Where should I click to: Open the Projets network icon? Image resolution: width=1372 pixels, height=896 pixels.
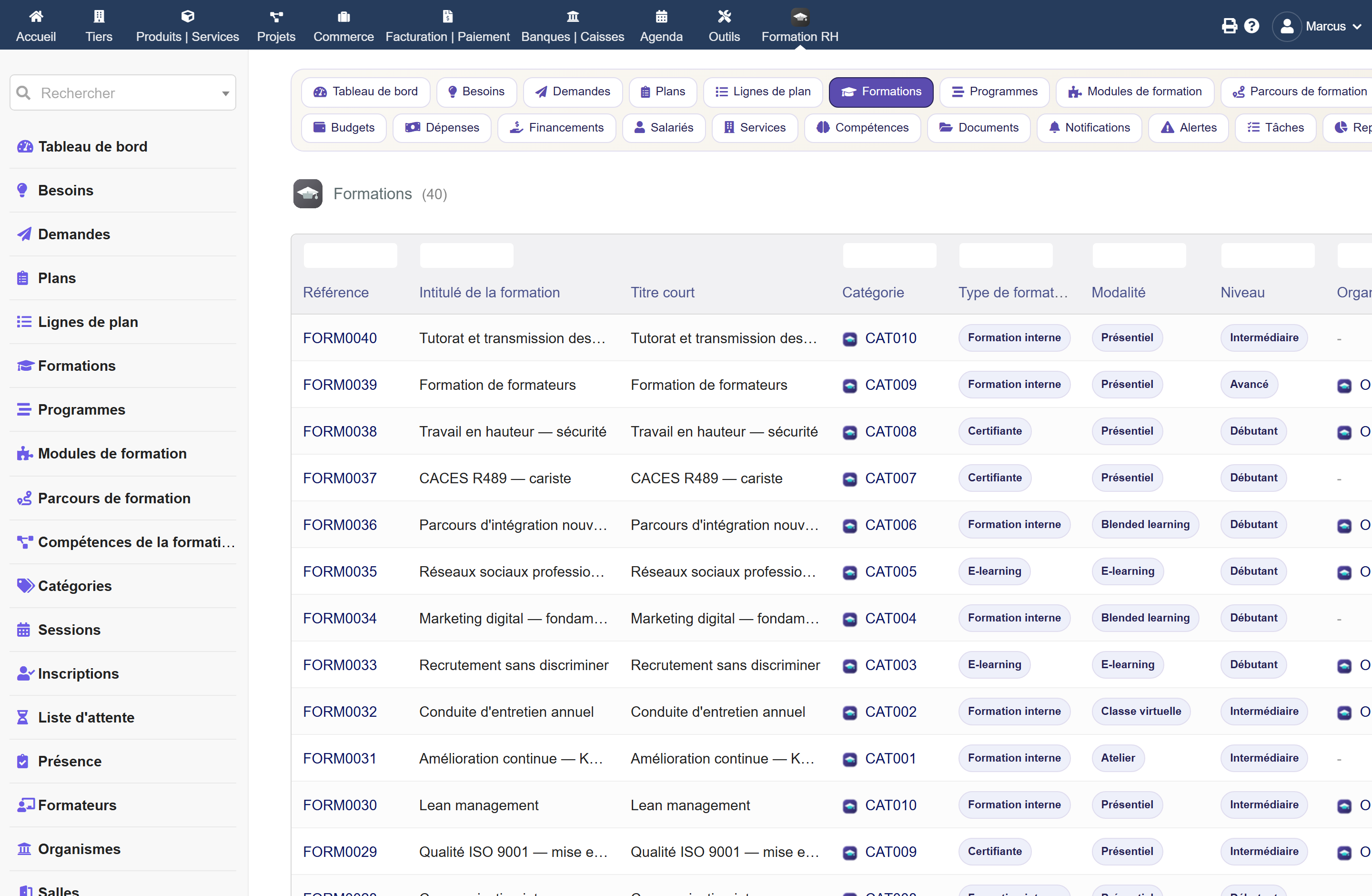276,16
